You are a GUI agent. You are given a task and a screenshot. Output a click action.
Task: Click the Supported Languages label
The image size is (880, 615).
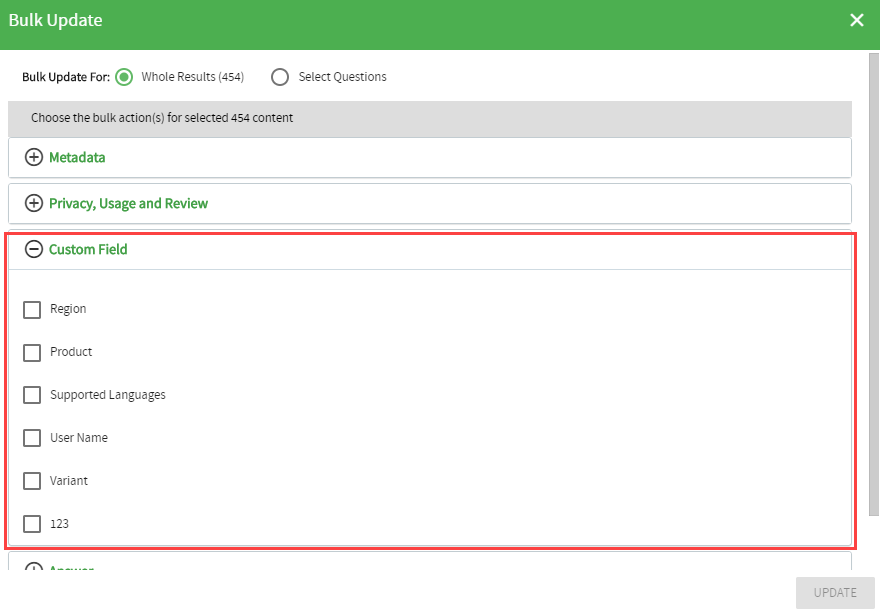108,395
